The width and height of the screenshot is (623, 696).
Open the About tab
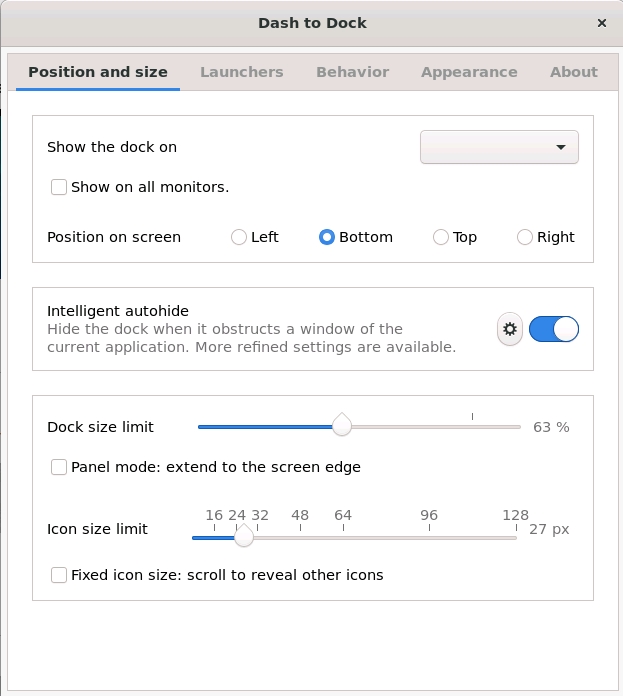pyautogui.click(x=574, y=72)
